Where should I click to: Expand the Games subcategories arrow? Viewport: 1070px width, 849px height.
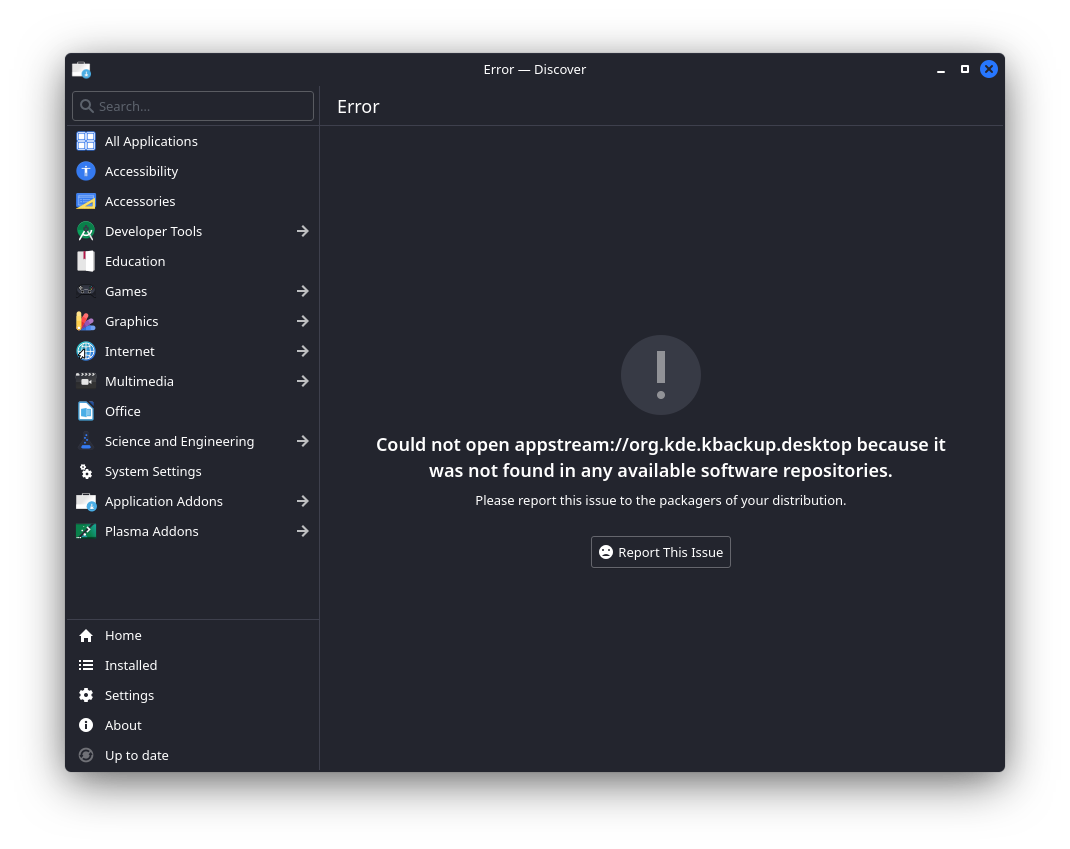(x=302, y=291)
